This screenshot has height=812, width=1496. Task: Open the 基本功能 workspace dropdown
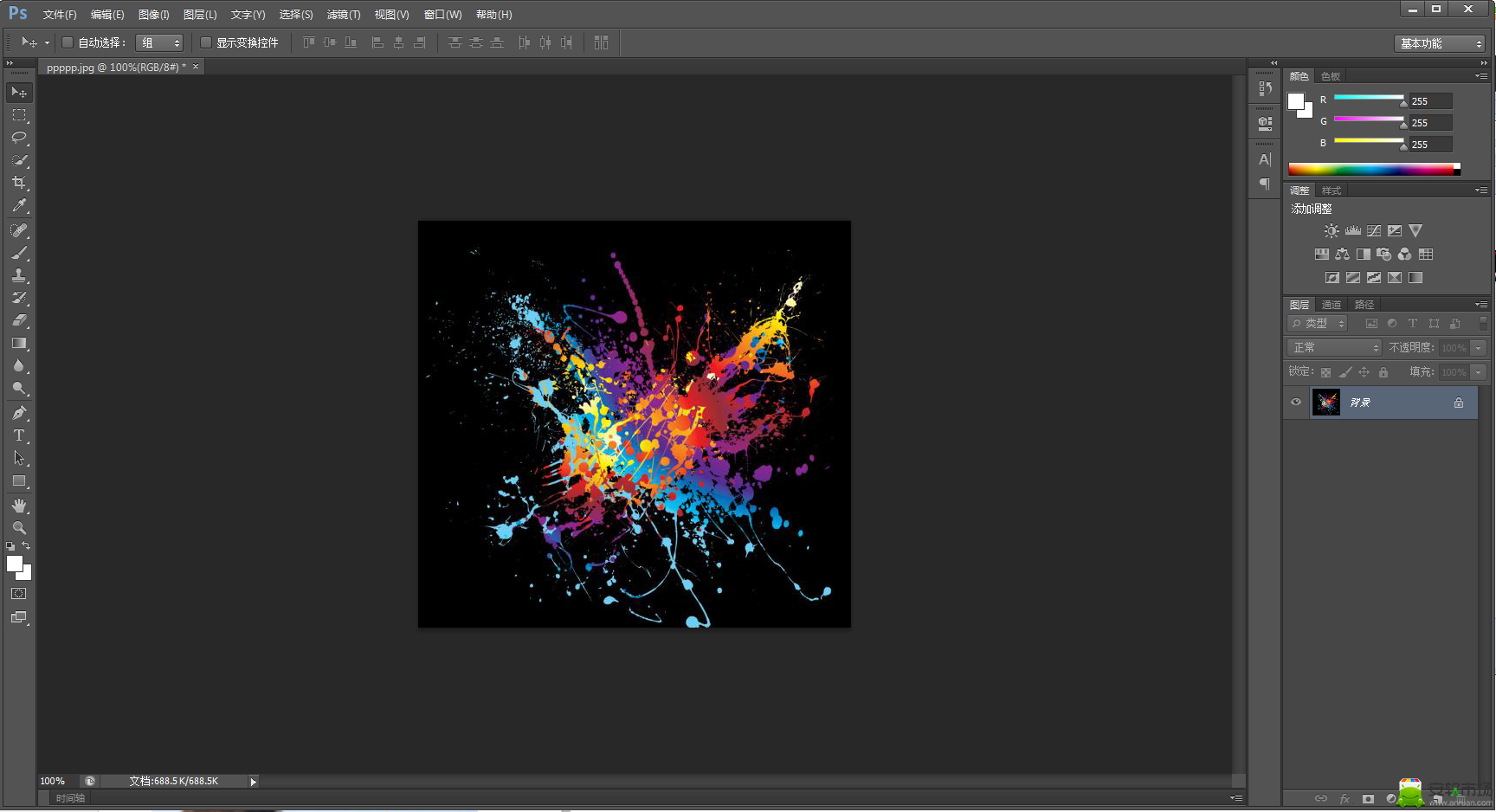tap(1440, 43)
